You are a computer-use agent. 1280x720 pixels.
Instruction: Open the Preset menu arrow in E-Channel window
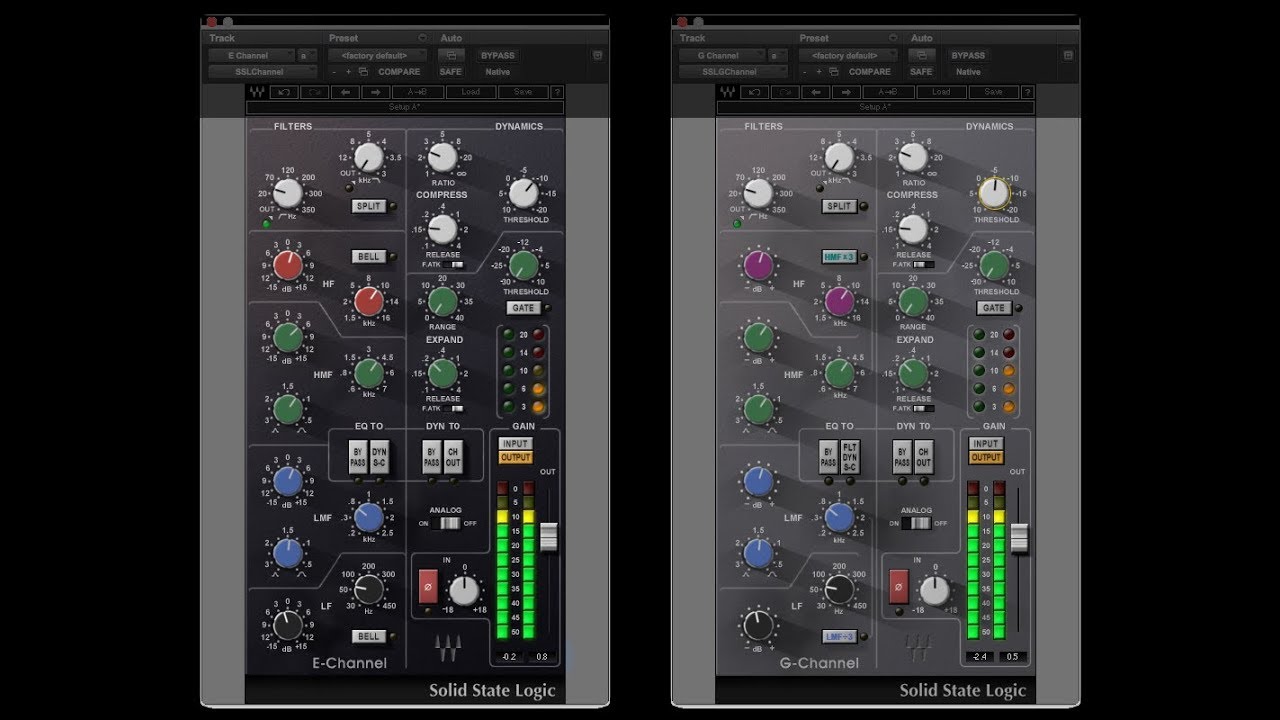422,38
